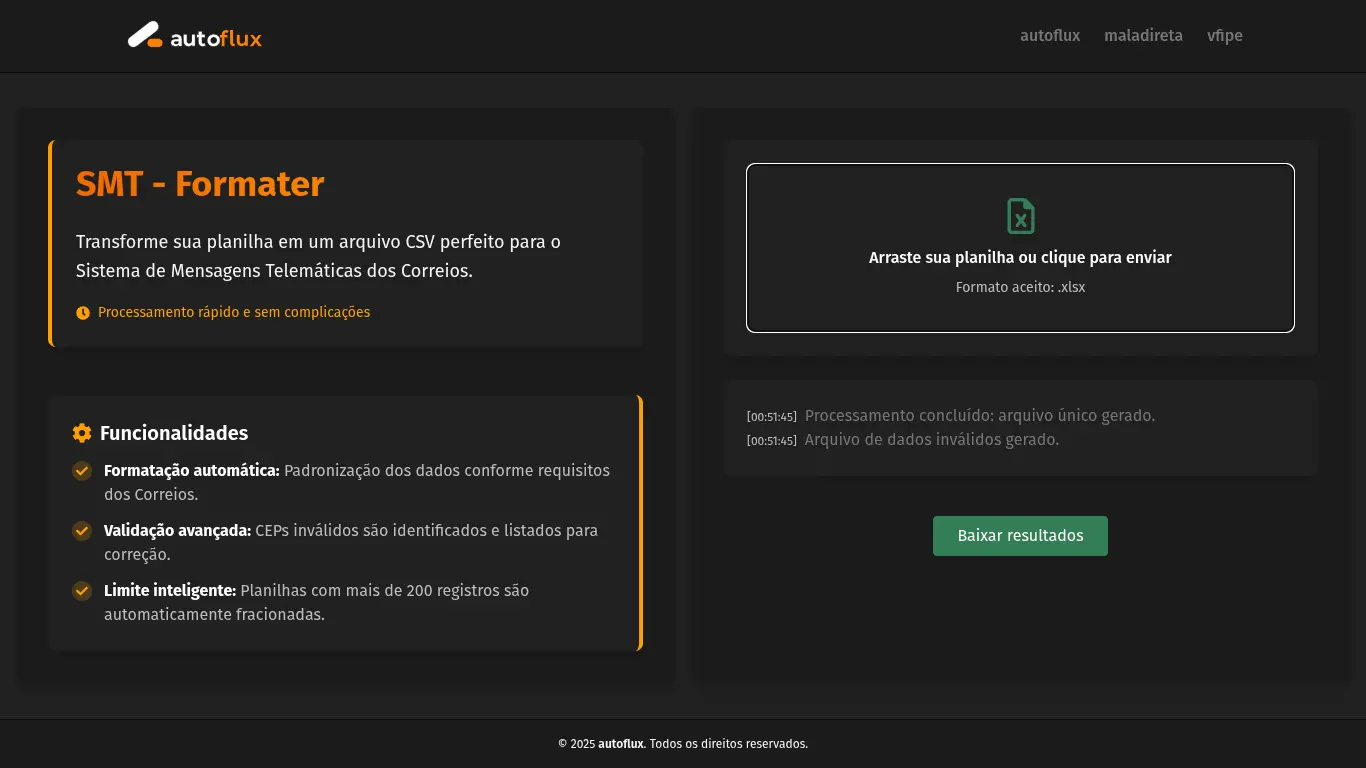Click the checkmark beside 'Formatação automática'

click(x=82, y=471)
